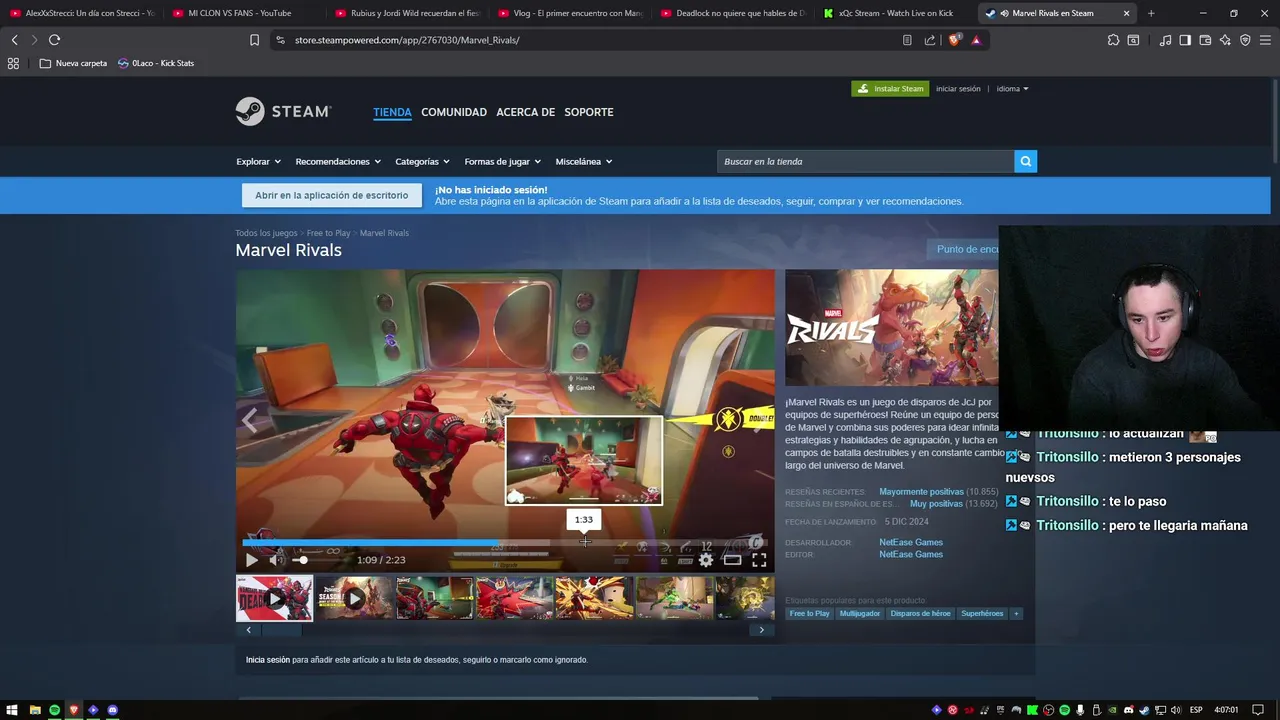Click the NetEase Games developer link
This screenshot has width=1280, height=720.
(911, 542)
